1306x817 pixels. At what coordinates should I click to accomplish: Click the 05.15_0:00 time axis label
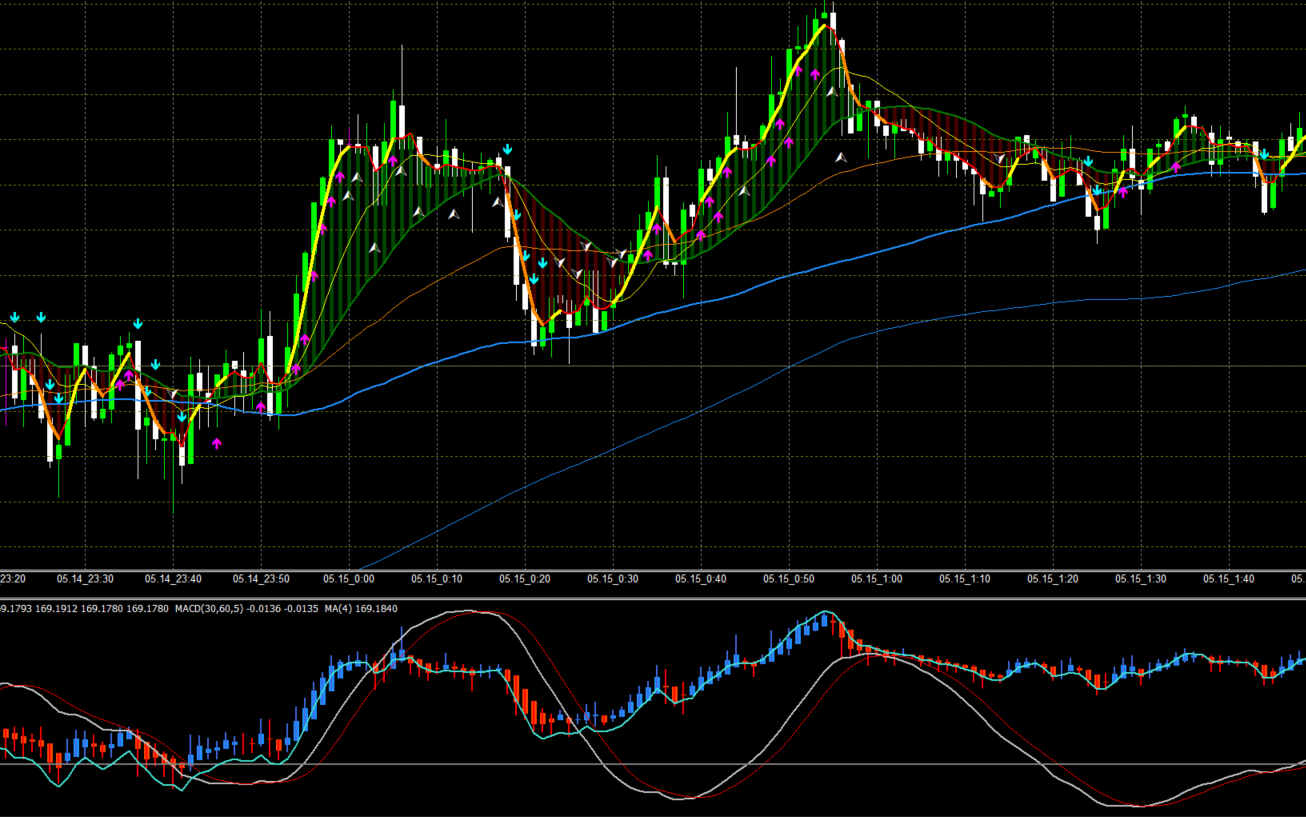[349, 579]
